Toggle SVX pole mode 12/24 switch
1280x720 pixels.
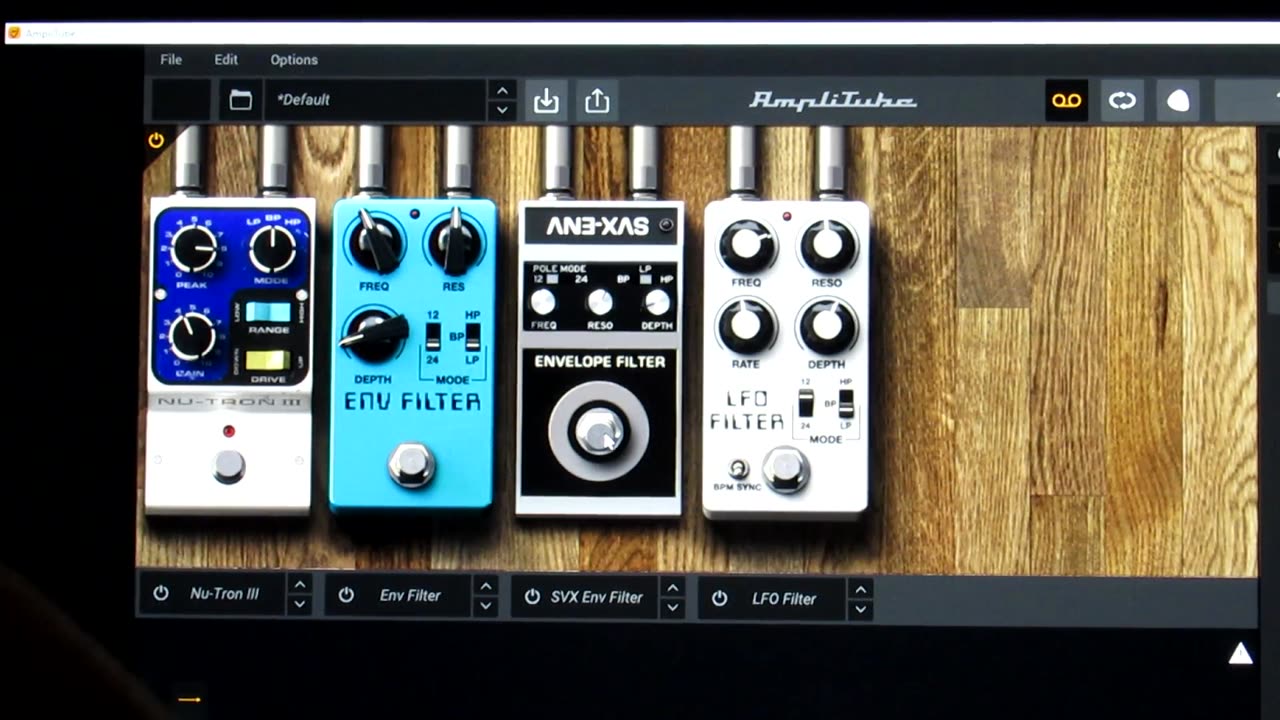coord(553,279)
